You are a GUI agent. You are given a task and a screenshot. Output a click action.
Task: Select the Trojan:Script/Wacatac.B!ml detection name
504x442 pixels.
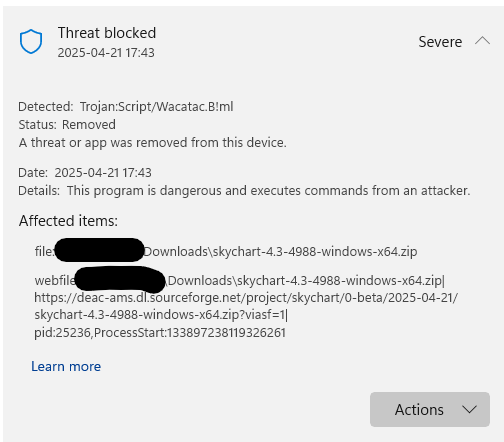(156, 107)
